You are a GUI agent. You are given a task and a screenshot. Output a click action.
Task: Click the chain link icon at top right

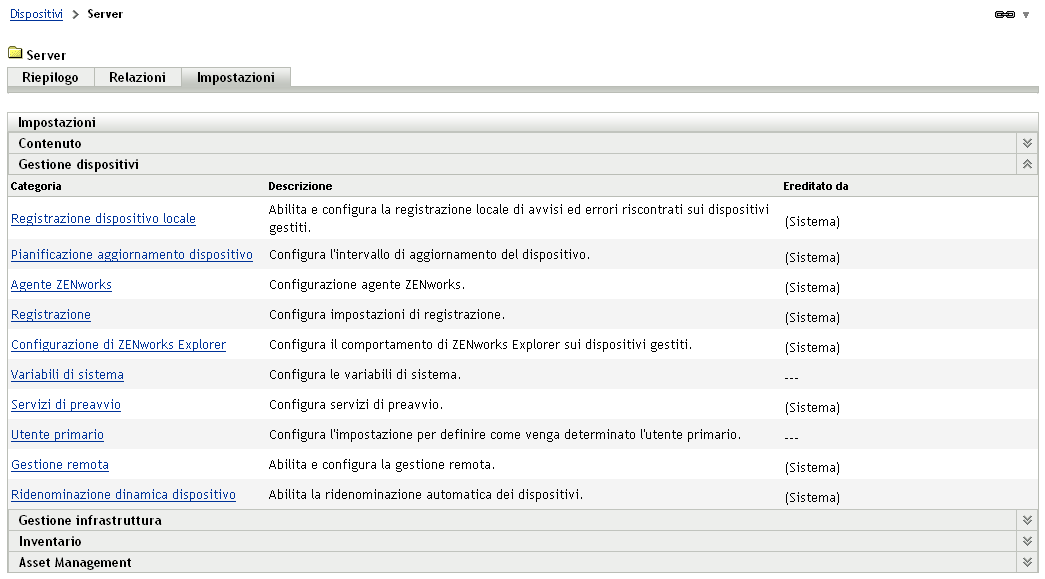(1004, 15)
